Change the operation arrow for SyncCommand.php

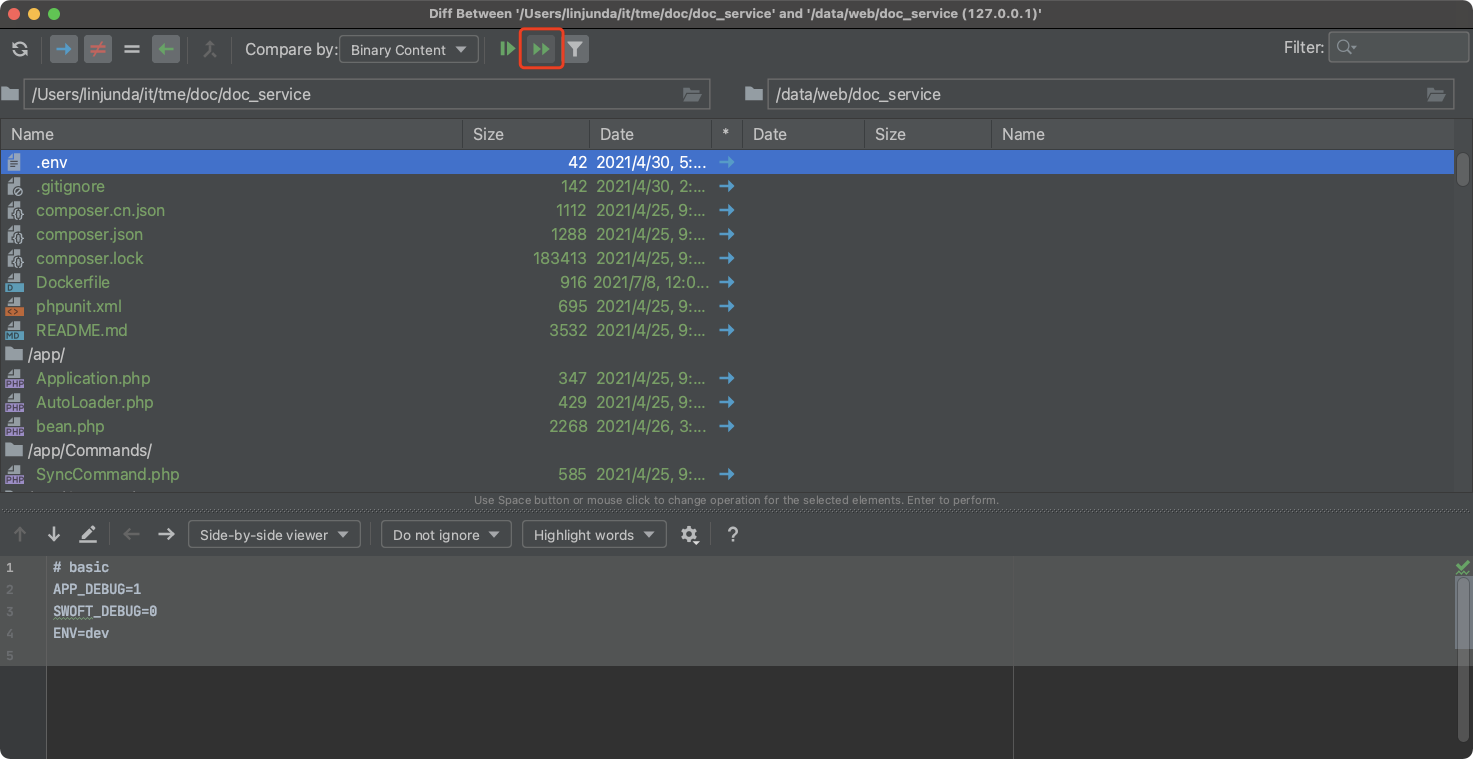(x=727, y=474)
